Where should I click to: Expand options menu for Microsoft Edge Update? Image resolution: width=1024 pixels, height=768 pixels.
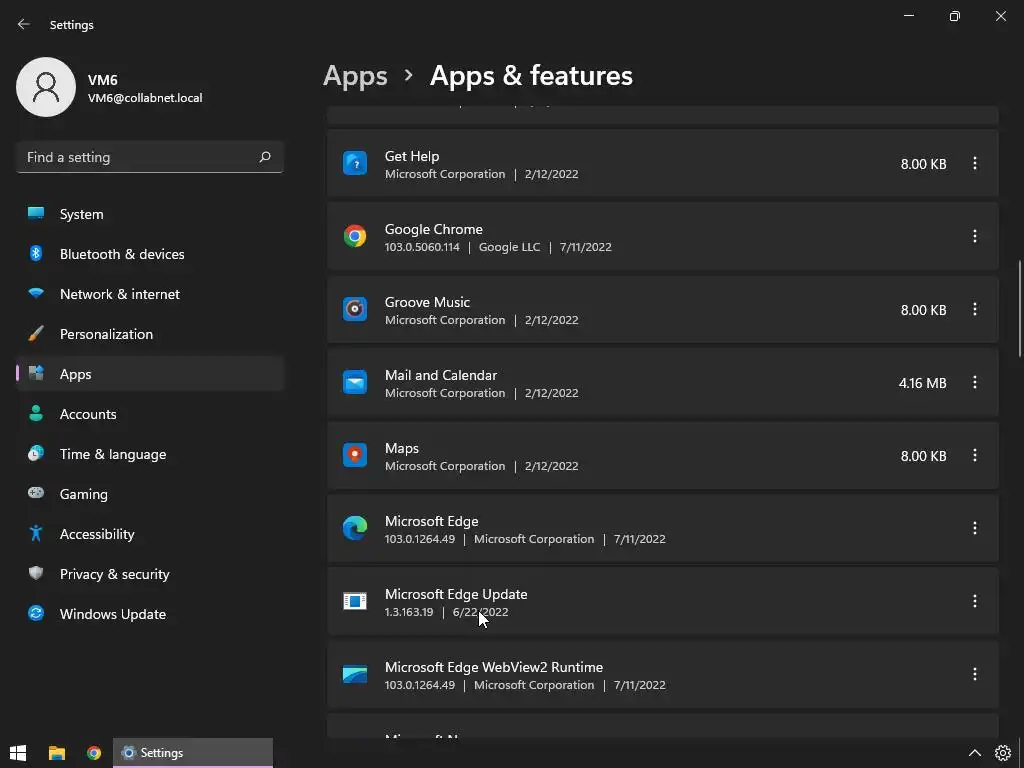(975, 601)
